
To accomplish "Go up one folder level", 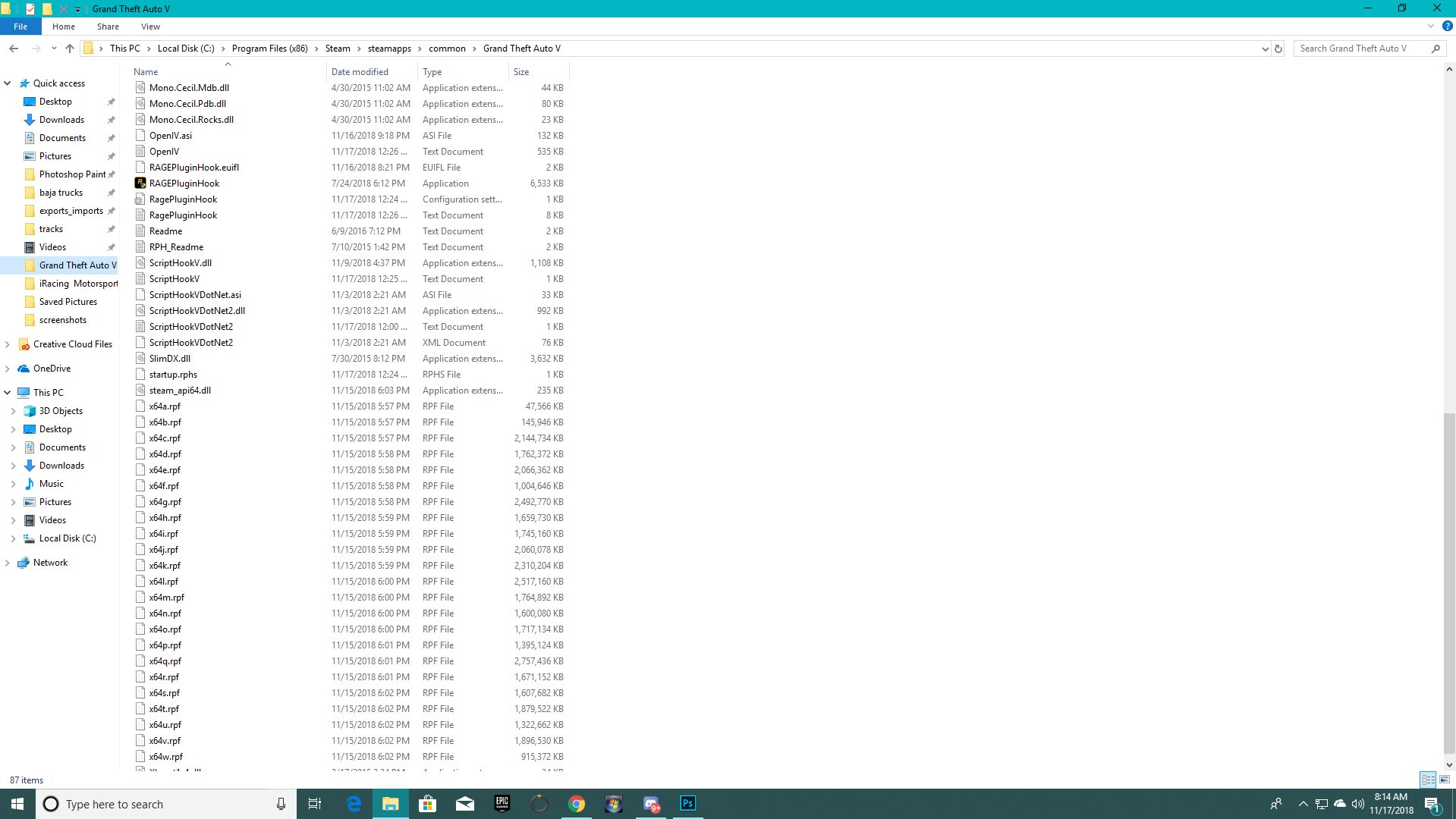I will [x=70, y=49].
